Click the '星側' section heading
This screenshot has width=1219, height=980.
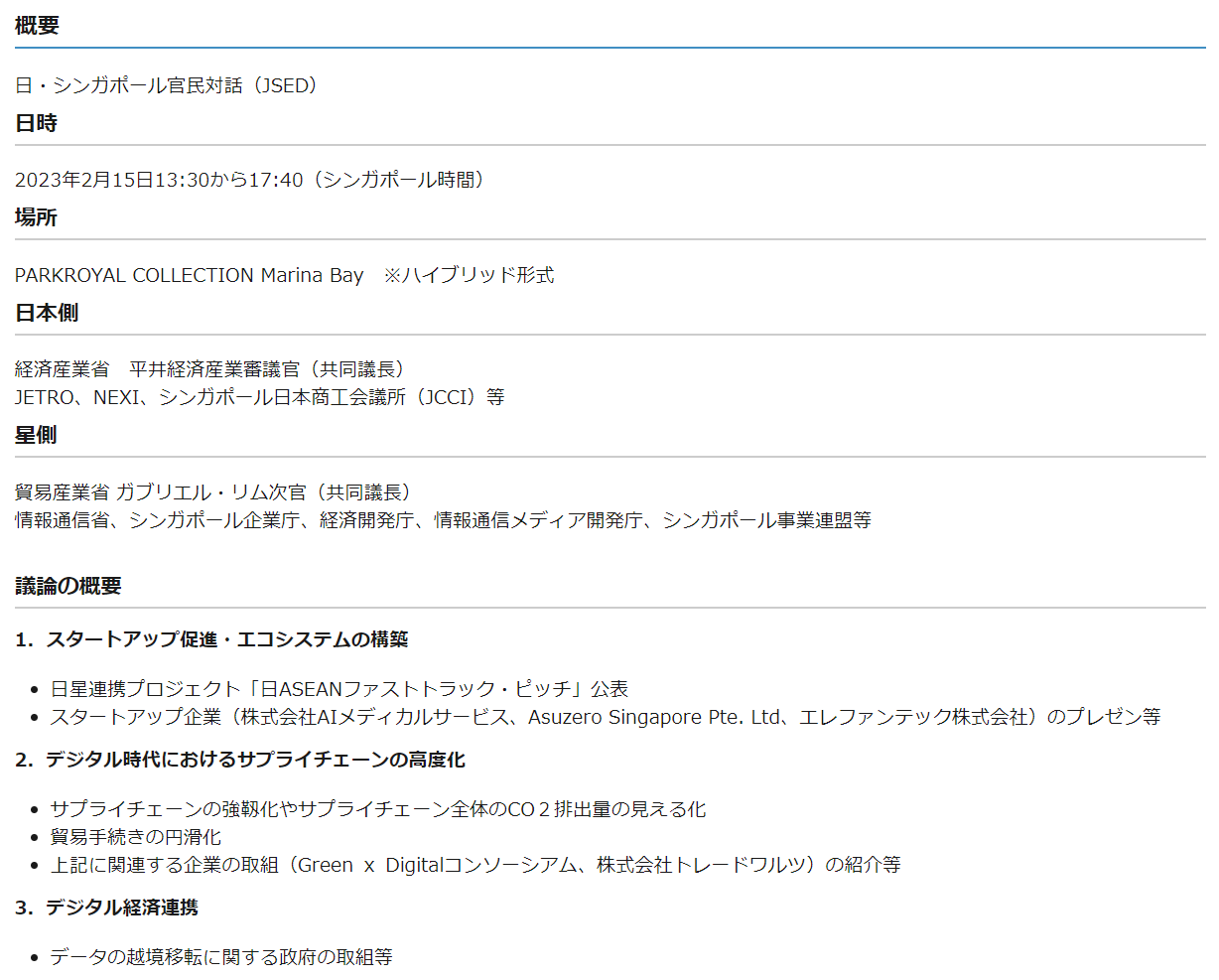click(x=36, y=435)
